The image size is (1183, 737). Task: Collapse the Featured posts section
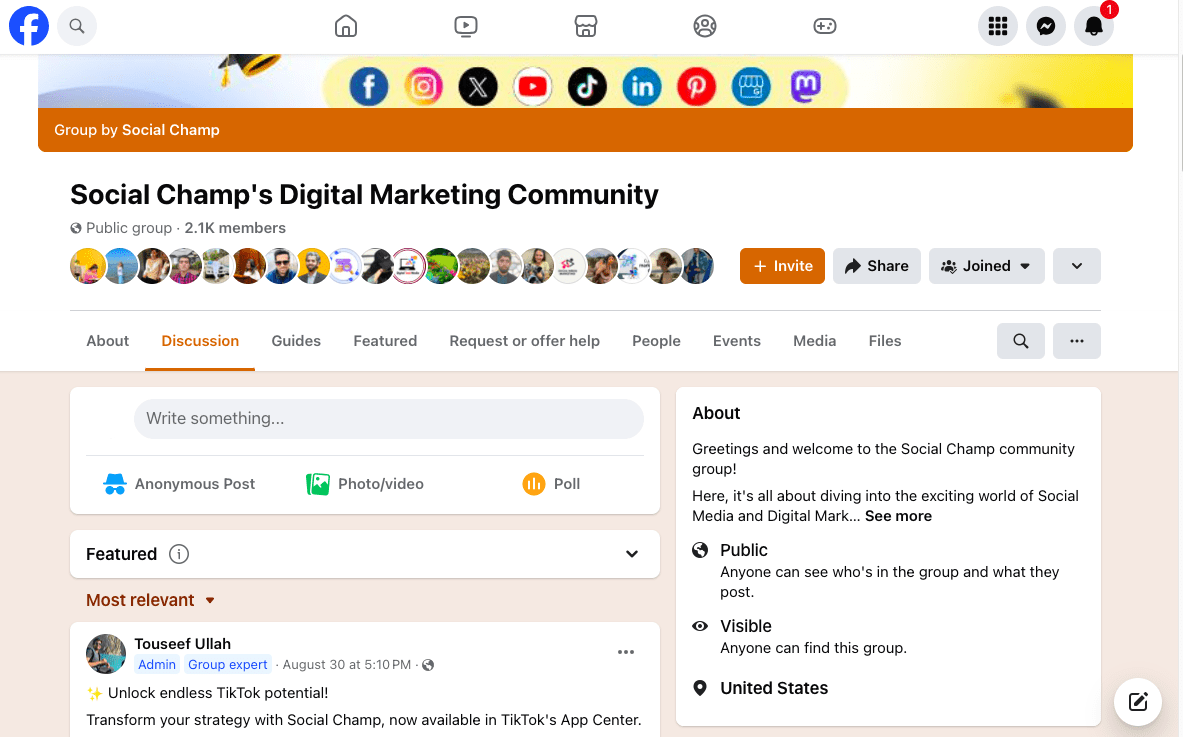tap(631, 553)
